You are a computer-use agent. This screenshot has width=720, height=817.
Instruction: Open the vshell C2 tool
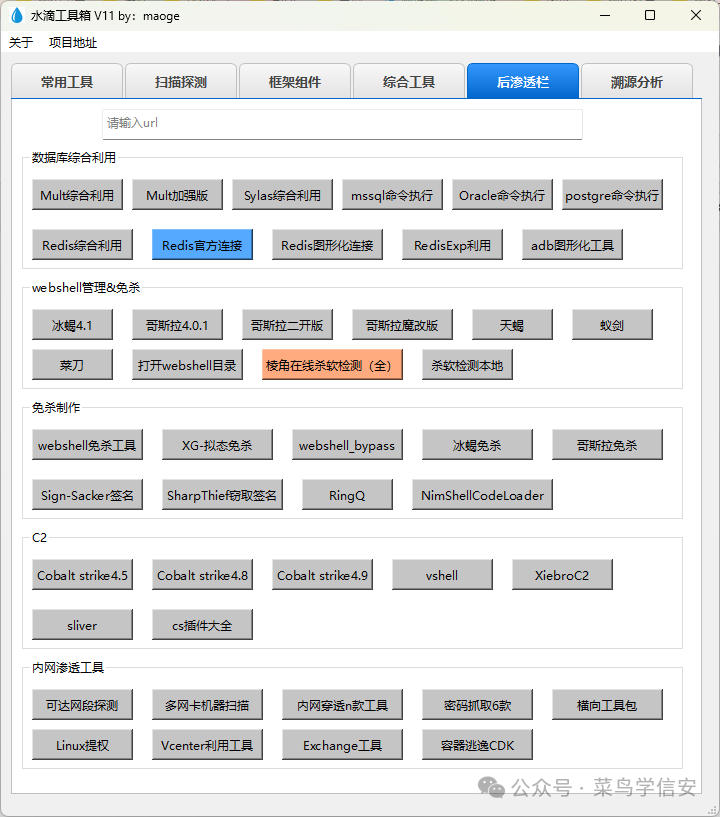(442, 575)
